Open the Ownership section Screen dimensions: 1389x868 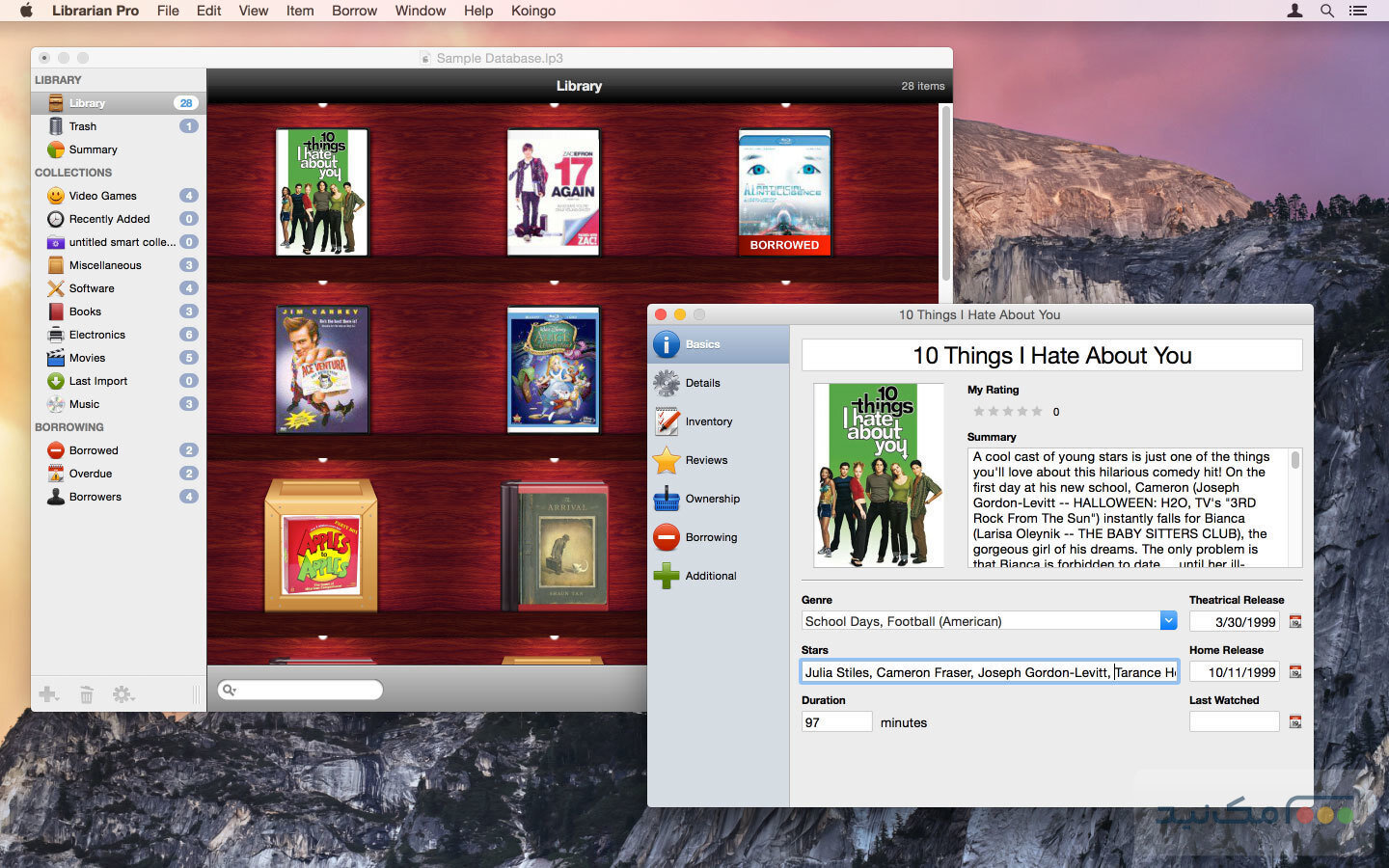point(712,499)
